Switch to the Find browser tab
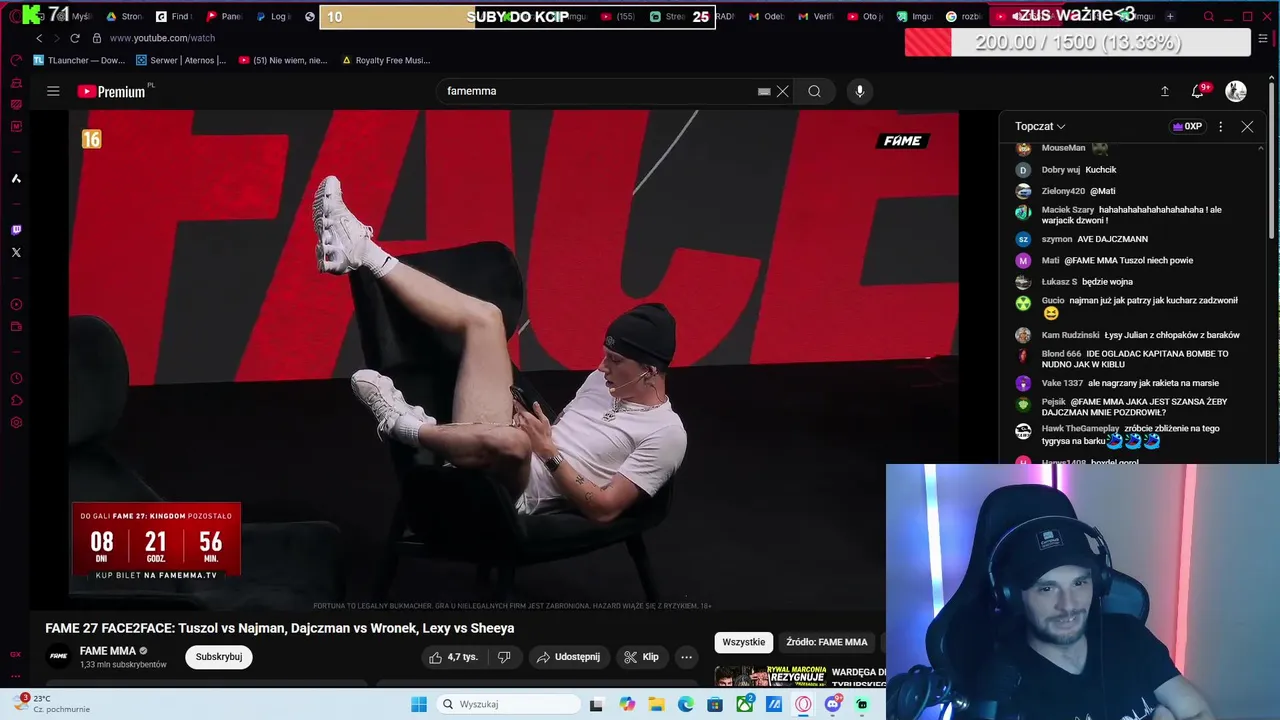Screen dimensions: 1280x720 174,16
